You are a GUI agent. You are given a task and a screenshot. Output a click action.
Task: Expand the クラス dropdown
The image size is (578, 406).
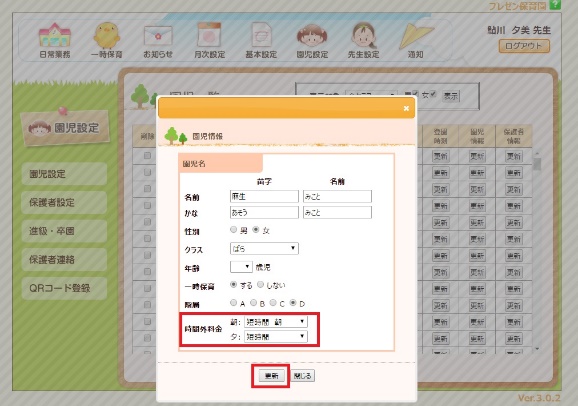point(264,249)
